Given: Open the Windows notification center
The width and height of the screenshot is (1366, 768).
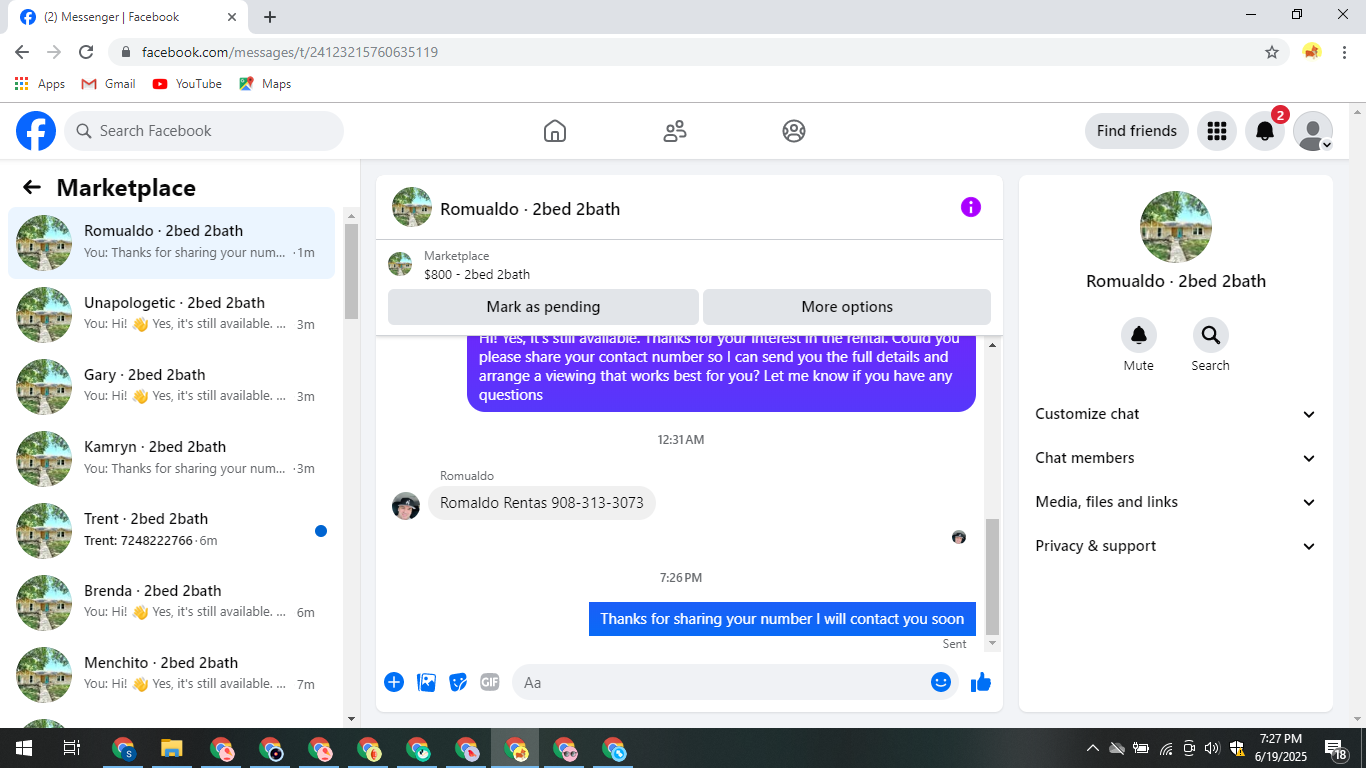Looking at the screenshot, I should pos(1336,748).
